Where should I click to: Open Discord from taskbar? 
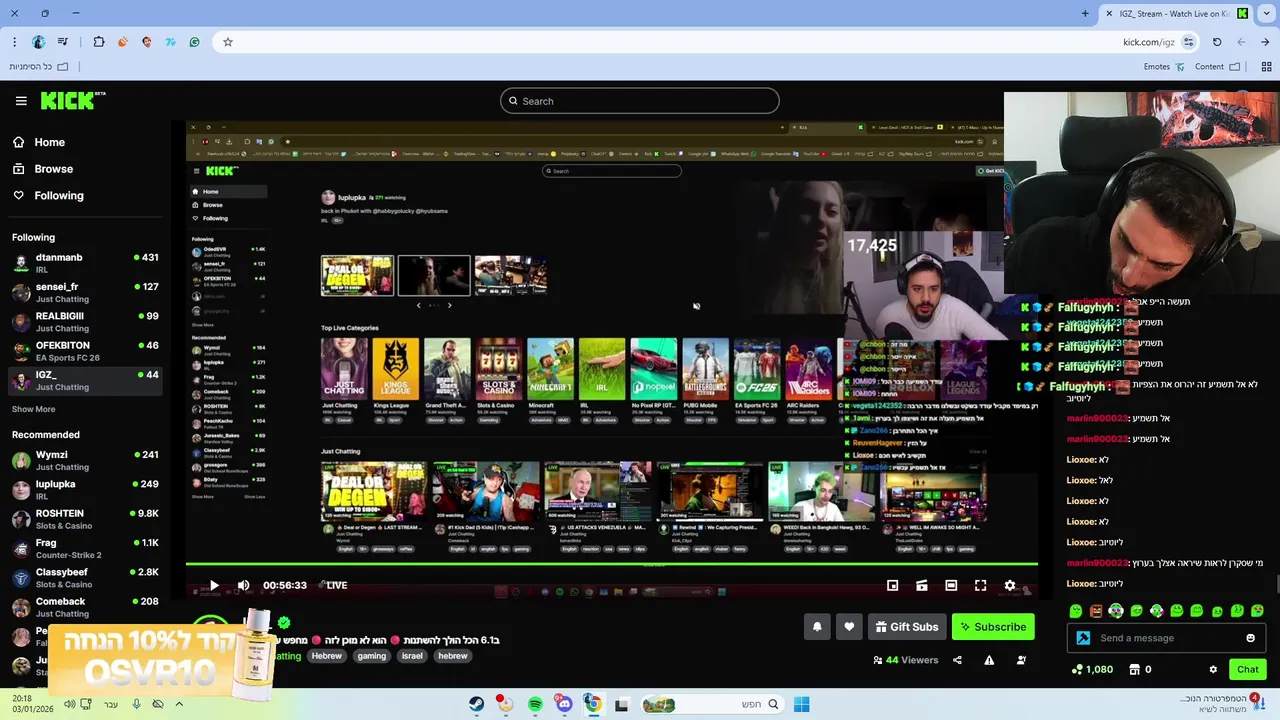(564, 704)
